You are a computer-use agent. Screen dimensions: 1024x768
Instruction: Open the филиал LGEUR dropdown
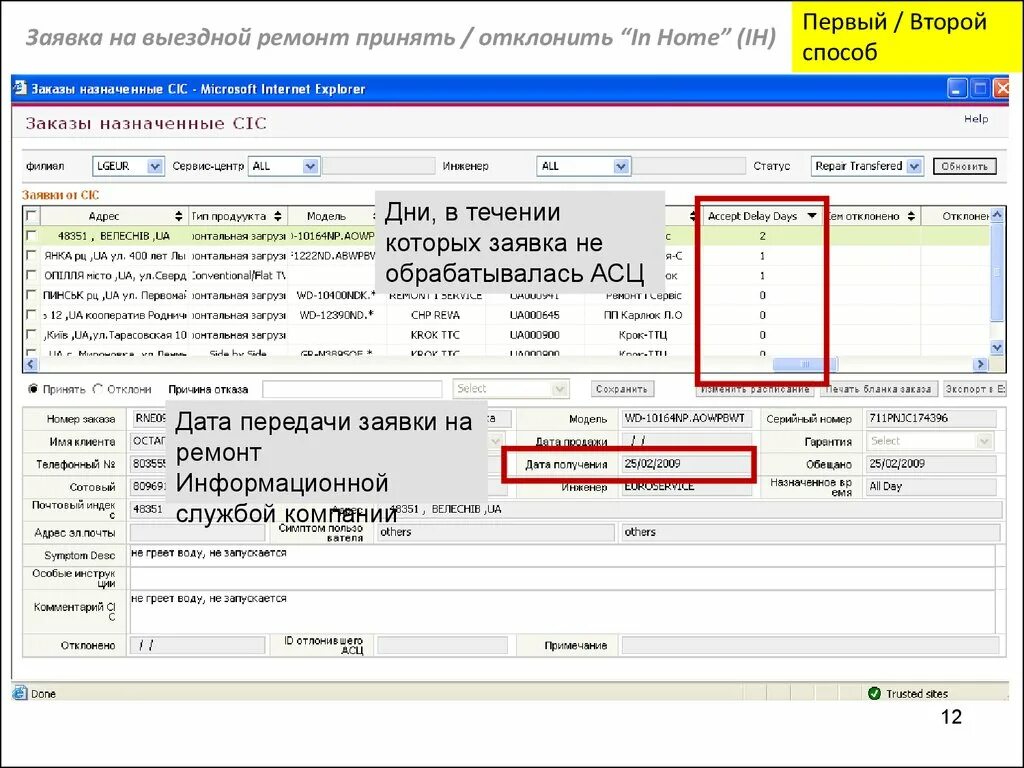point(155,166)
